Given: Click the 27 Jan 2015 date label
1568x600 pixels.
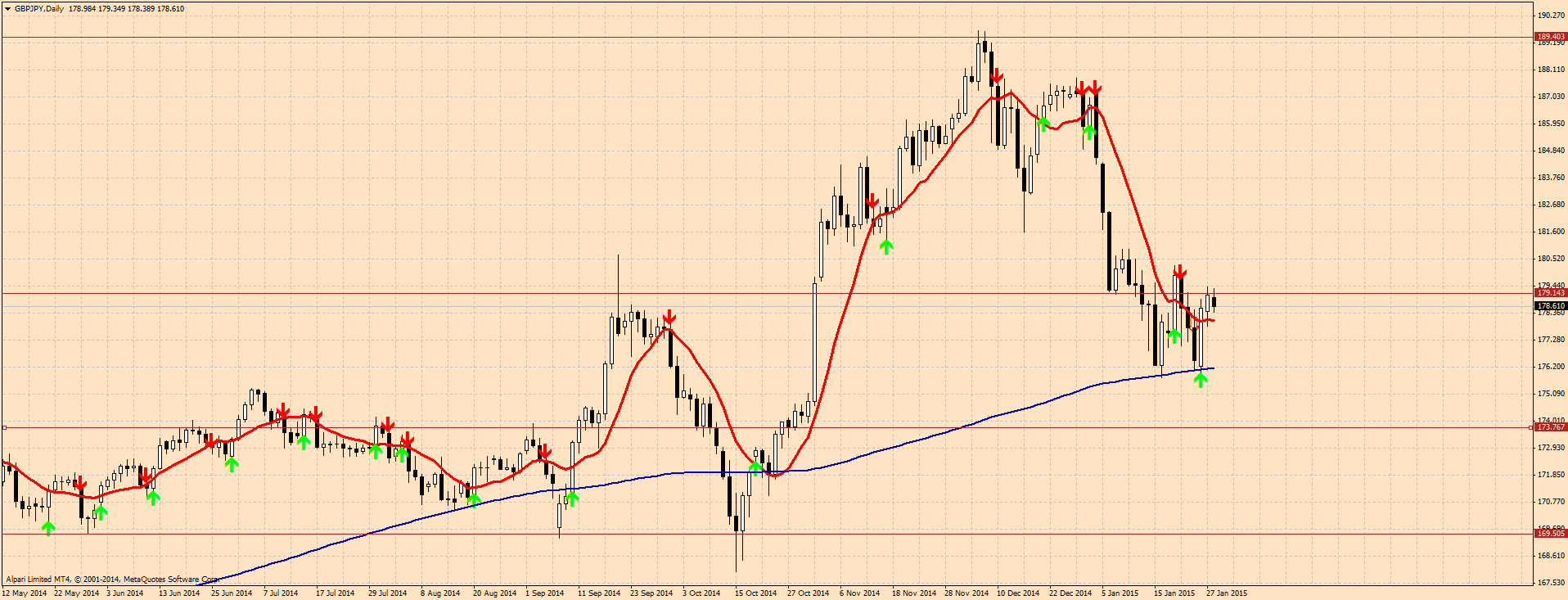Looking at the screenshot, I should coord(1227,593).
